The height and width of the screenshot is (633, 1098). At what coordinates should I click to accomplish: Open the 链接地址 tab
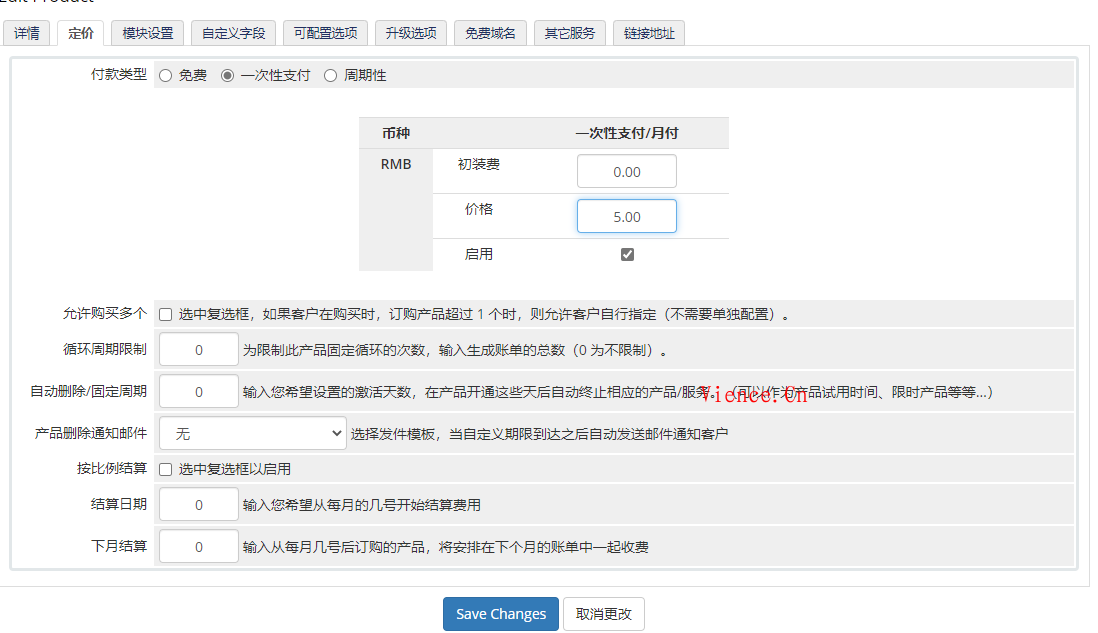tap(648, 32)
